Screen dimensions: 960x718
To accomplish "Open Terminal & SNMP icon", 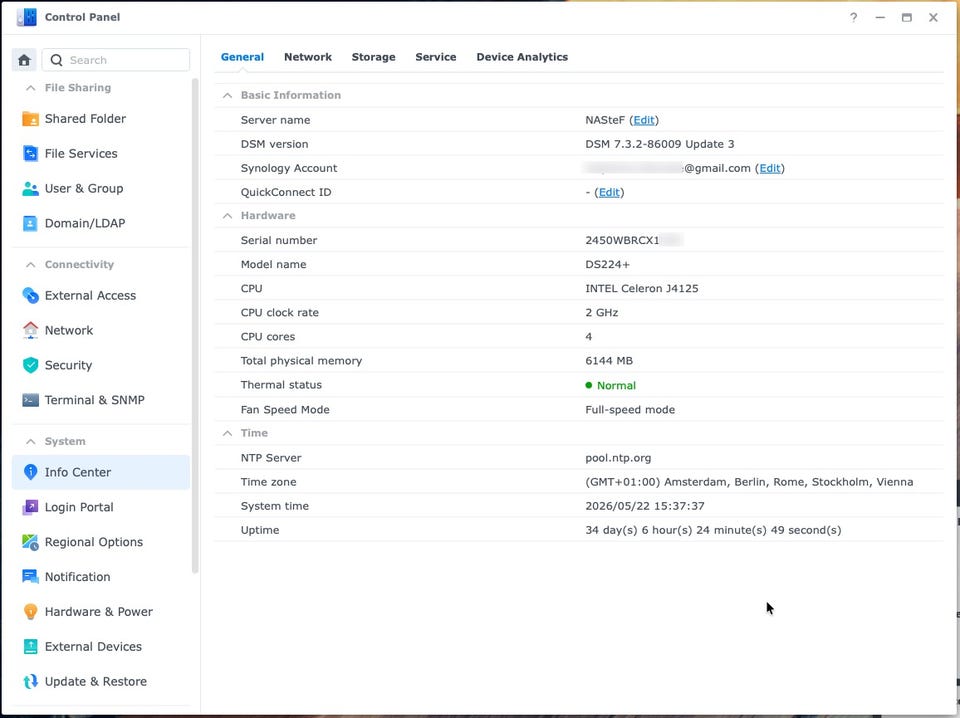I will [x=30, y=400].
